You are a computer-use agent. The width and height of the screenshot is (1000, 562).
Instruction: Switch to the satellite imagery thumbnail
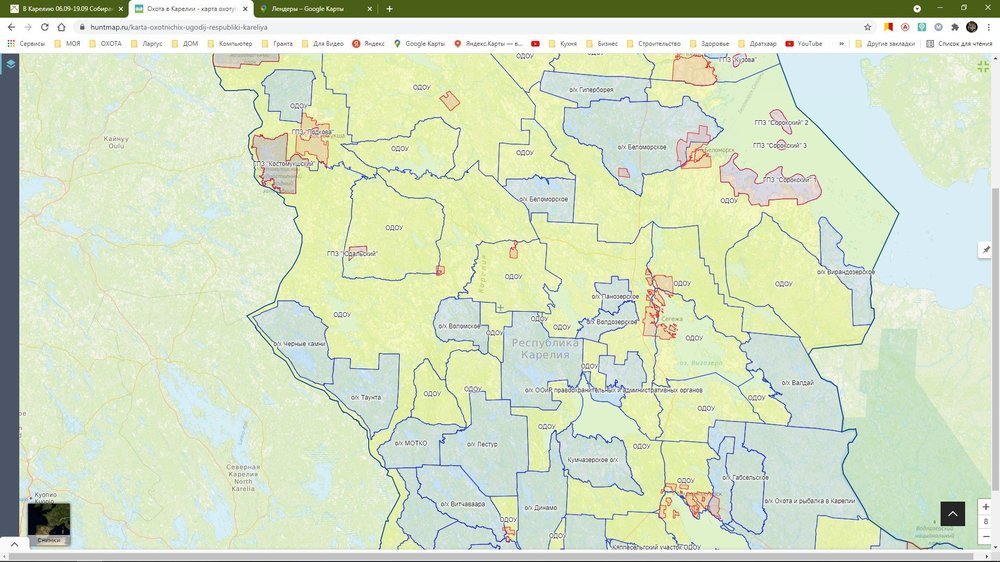coord(48,520)
